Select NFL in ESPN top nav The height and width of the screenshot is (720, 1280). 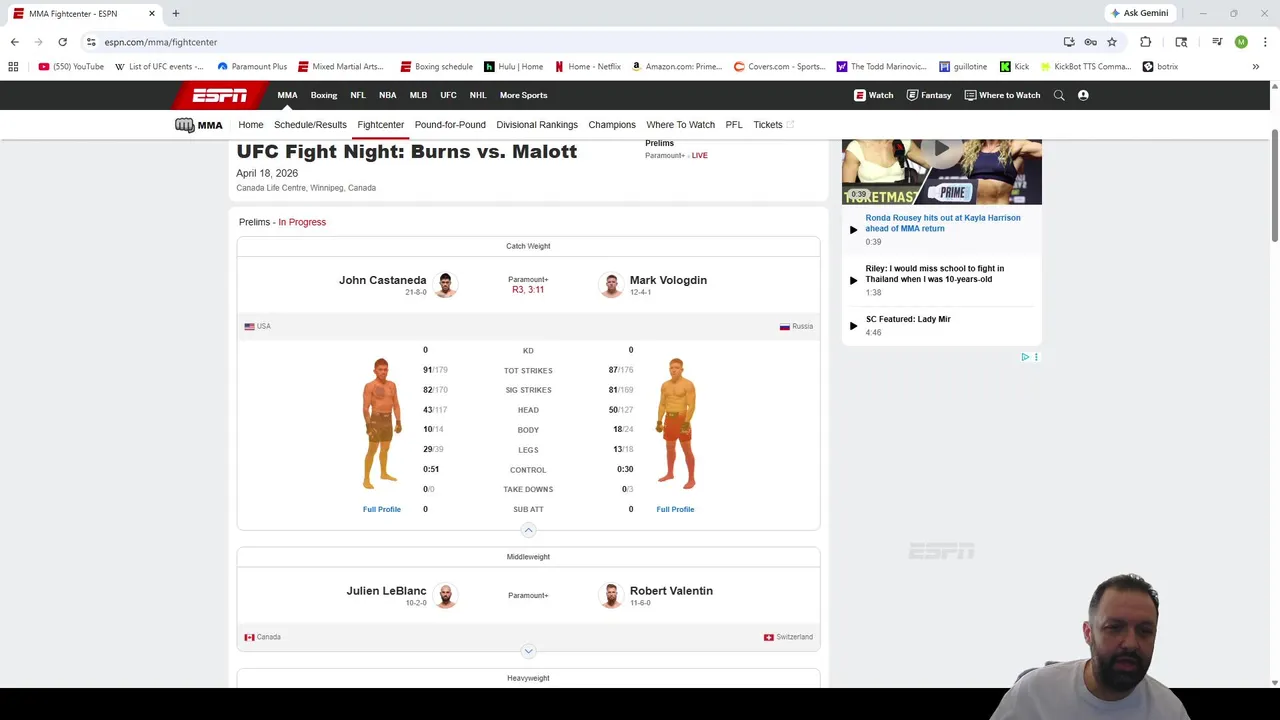pyautogui.click(x=358, y=95)
